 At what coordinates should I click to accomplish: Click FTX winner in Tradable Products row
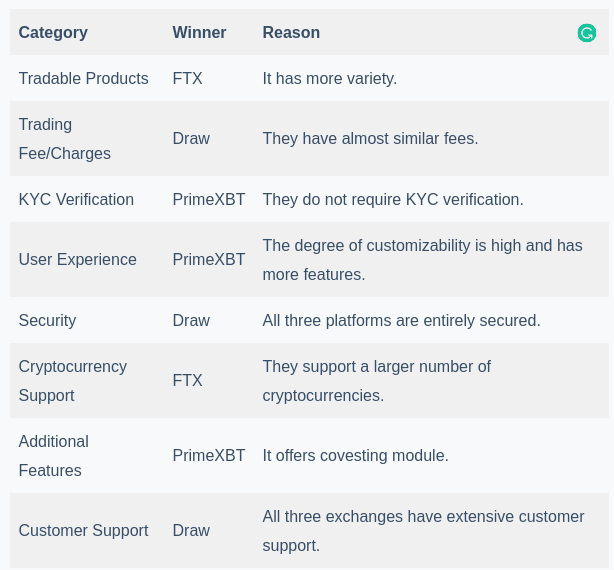pos(187,78)
